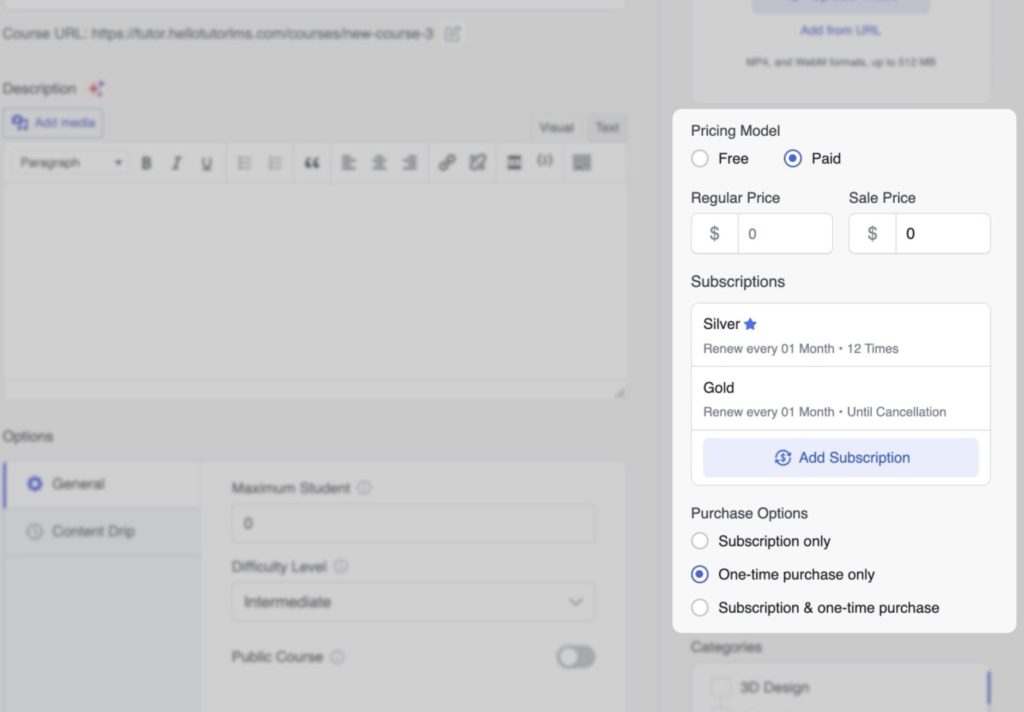Screen dimensions: 1024x712
Task: Click the insert link icon
Action: tap(447, 163)
